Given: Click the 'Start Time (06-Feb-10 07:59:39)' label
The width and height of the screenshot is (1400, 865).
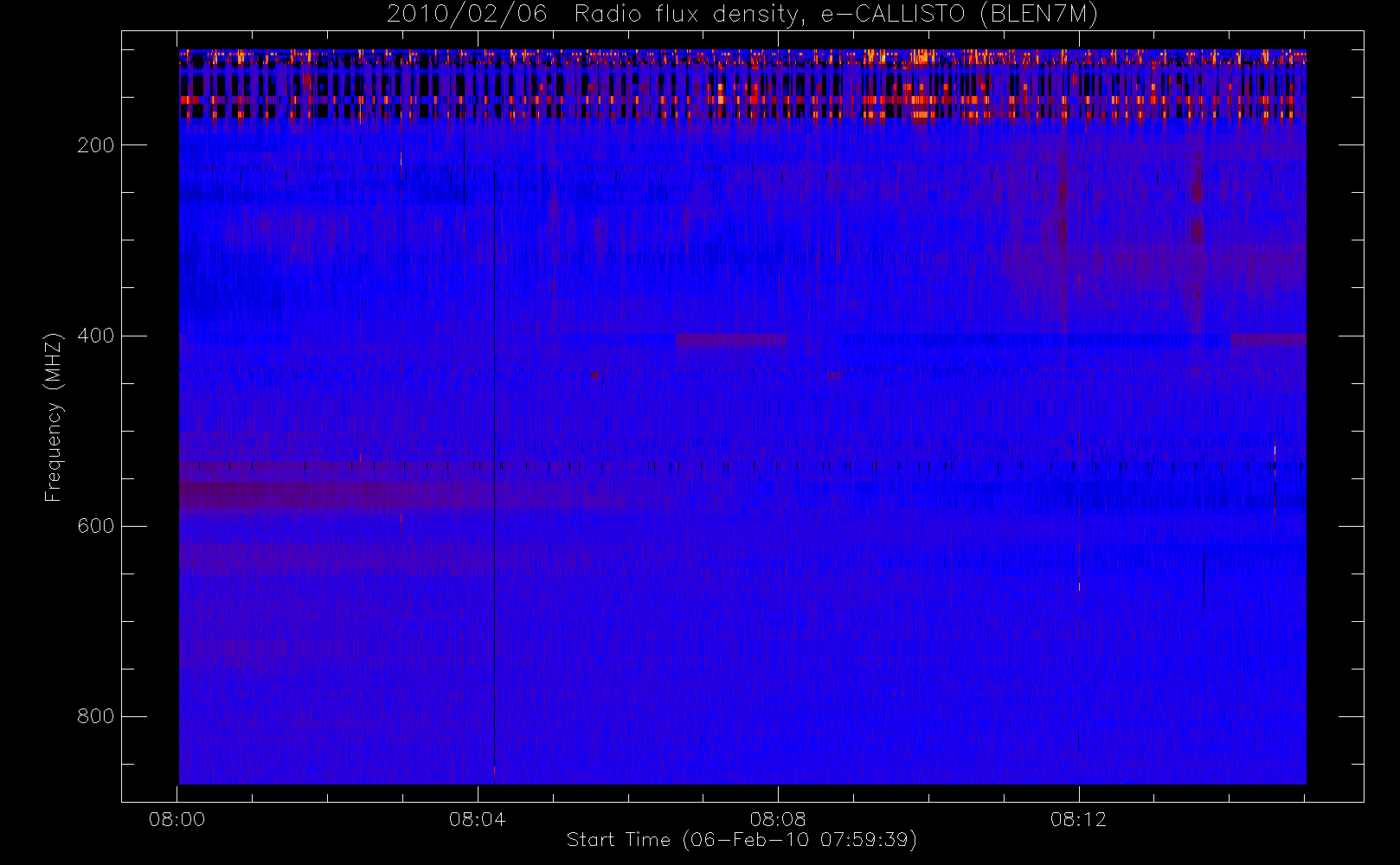Looking at the screenshot, I should (742, 840).
